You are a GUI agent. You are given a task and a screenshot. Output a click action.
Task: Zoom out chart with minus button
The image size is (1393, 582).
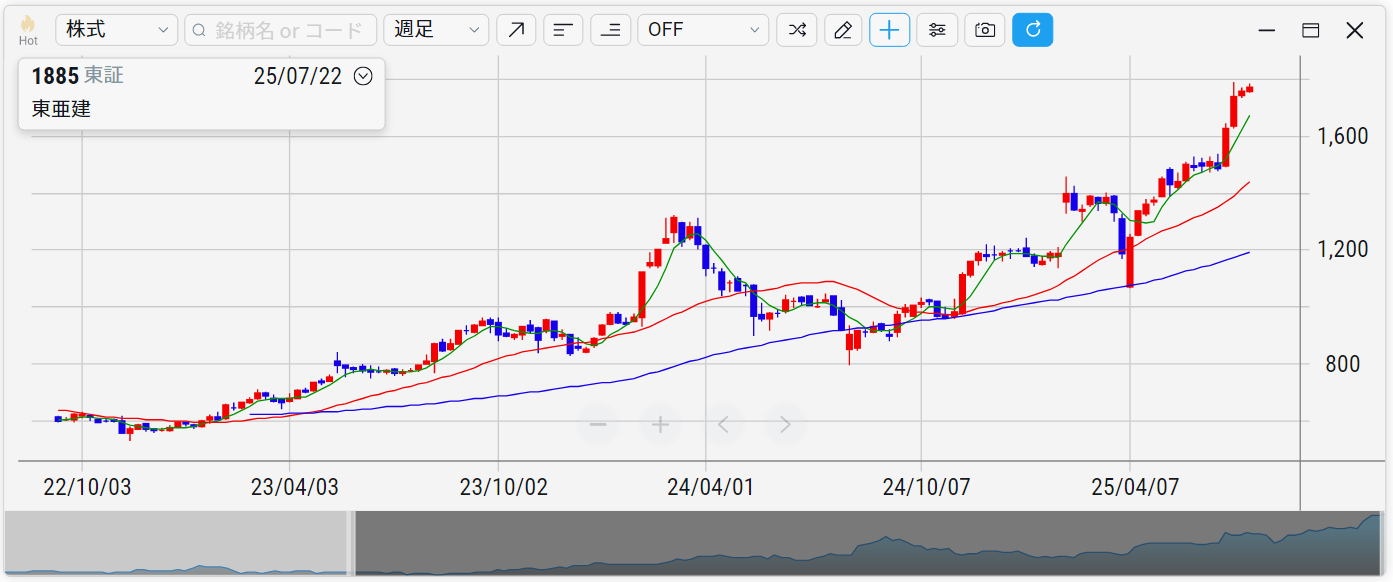[x=598, y=424]
